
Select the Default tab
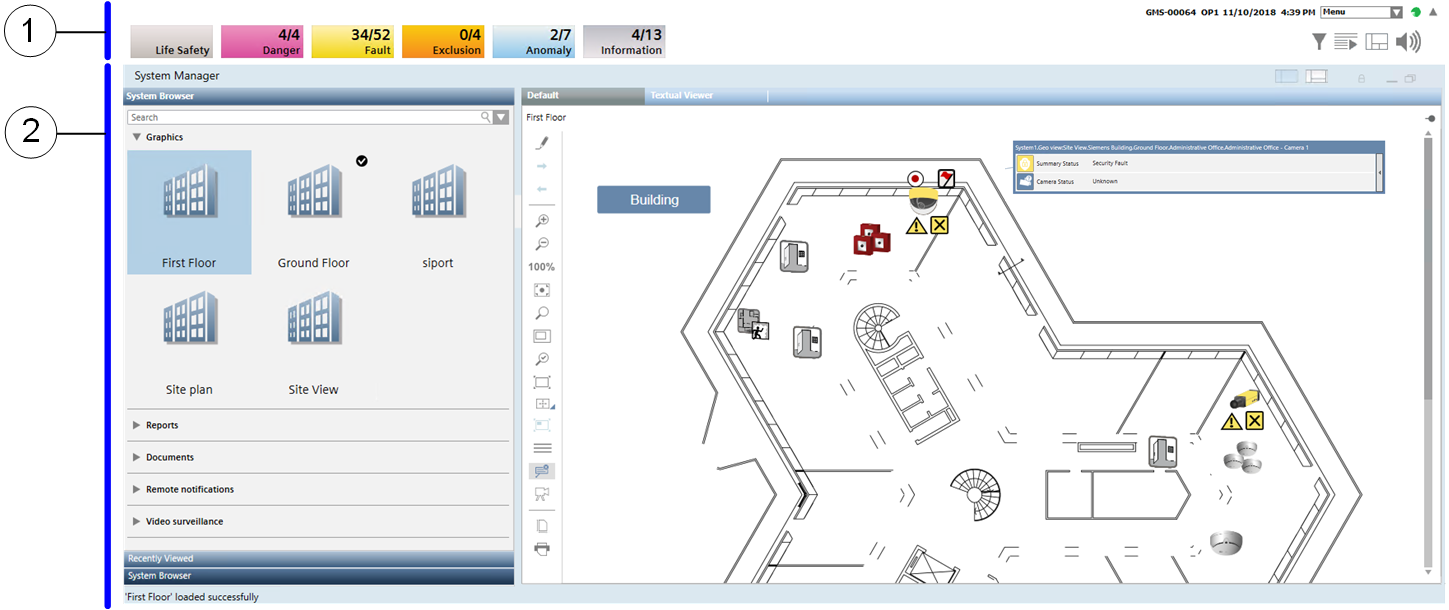[543, 96]
